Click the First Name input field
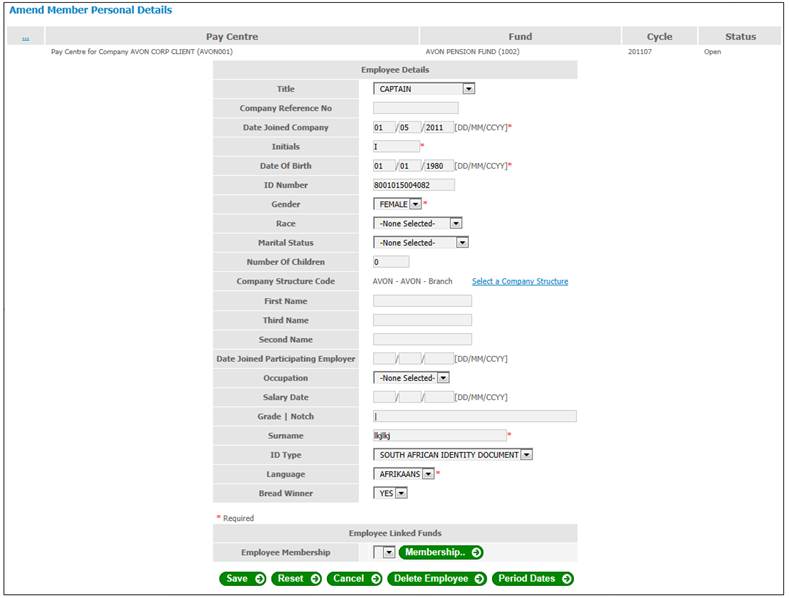789x598 pixels. click(422, 301)
